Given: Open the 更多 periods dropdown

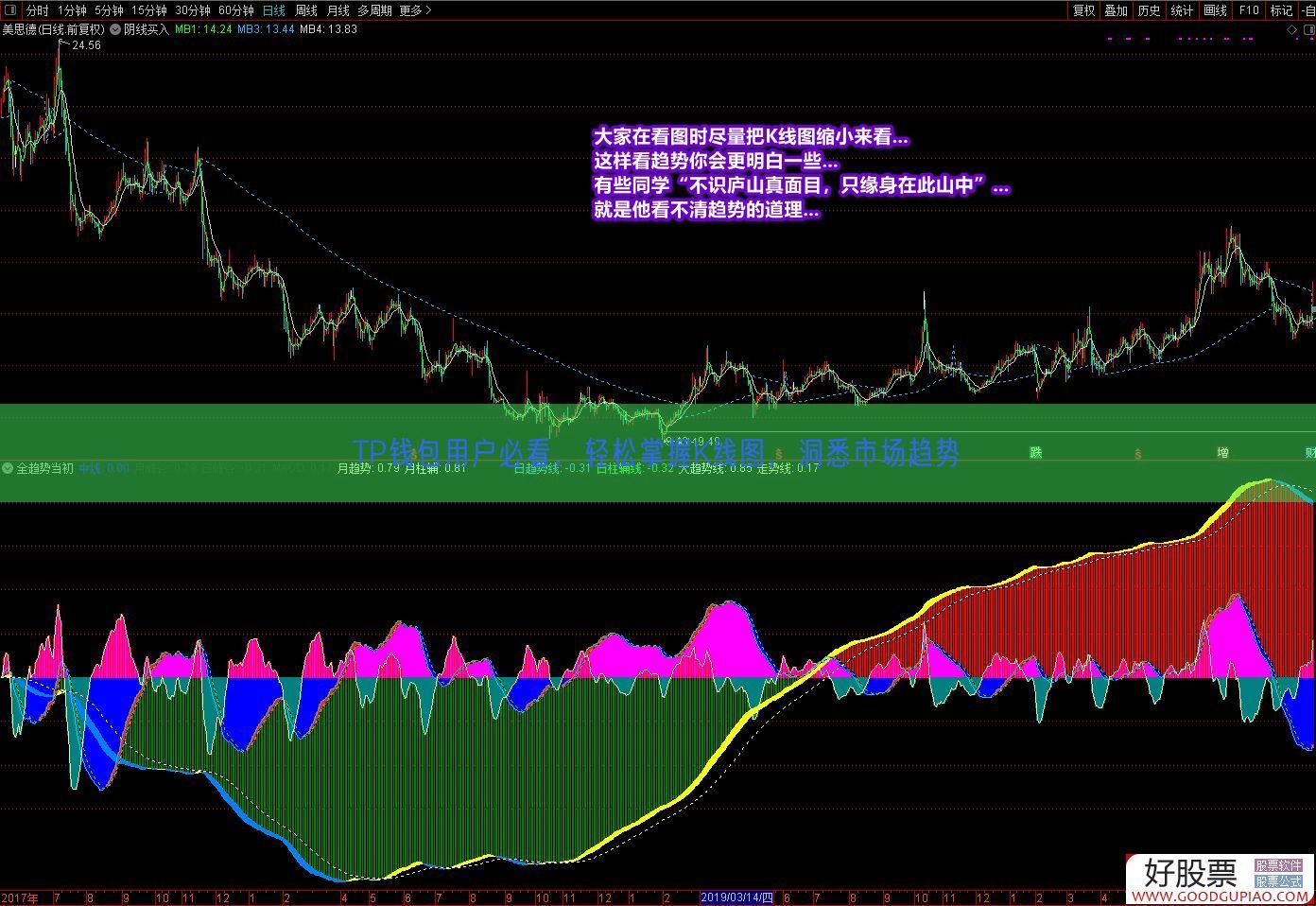Looking at the screenshot, I should pyautogui.click(x=415, y=10).
